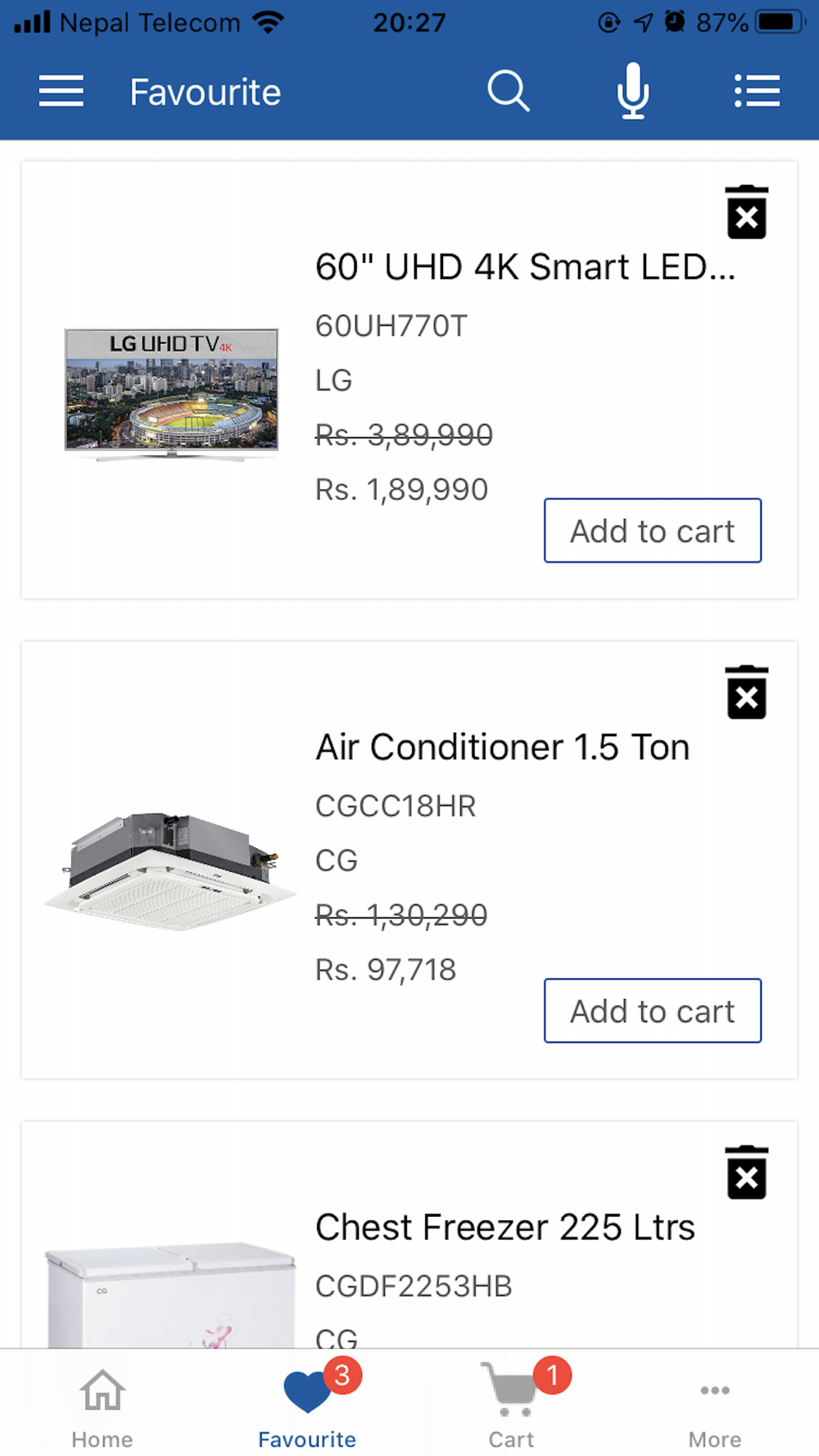
Task: Delete Air Conditioner 1.5 Ton from favourites
Action: tap(746, 693)
